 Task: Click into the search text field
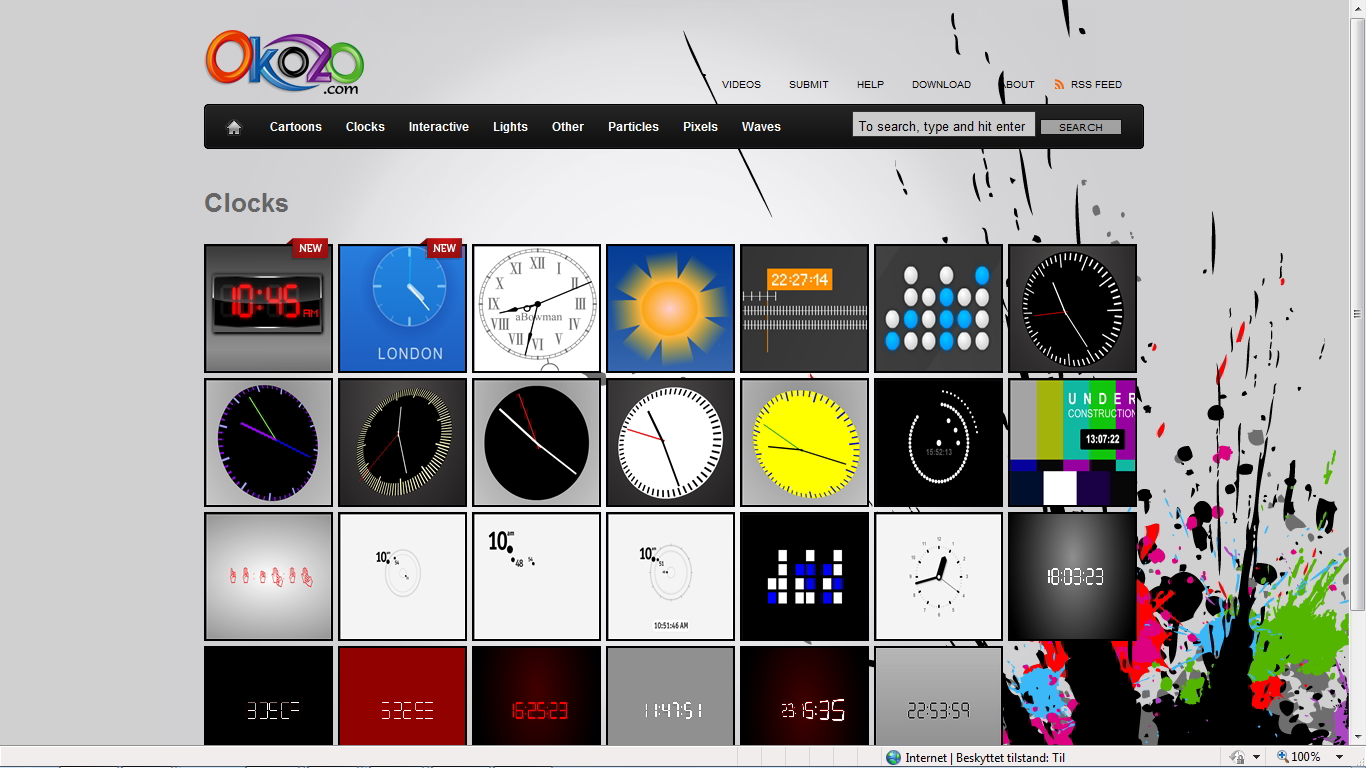click(x=943, y=126)
